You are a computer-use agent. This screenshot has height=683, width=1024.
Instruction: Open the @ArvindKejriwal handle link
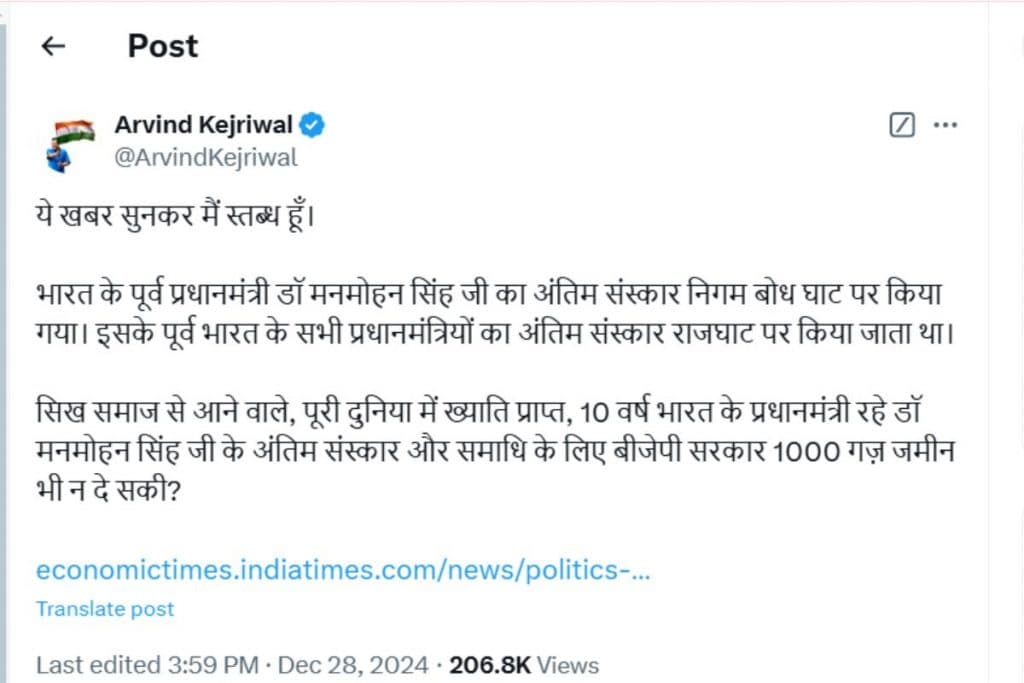pyautogui.click(x=206, y=157)
